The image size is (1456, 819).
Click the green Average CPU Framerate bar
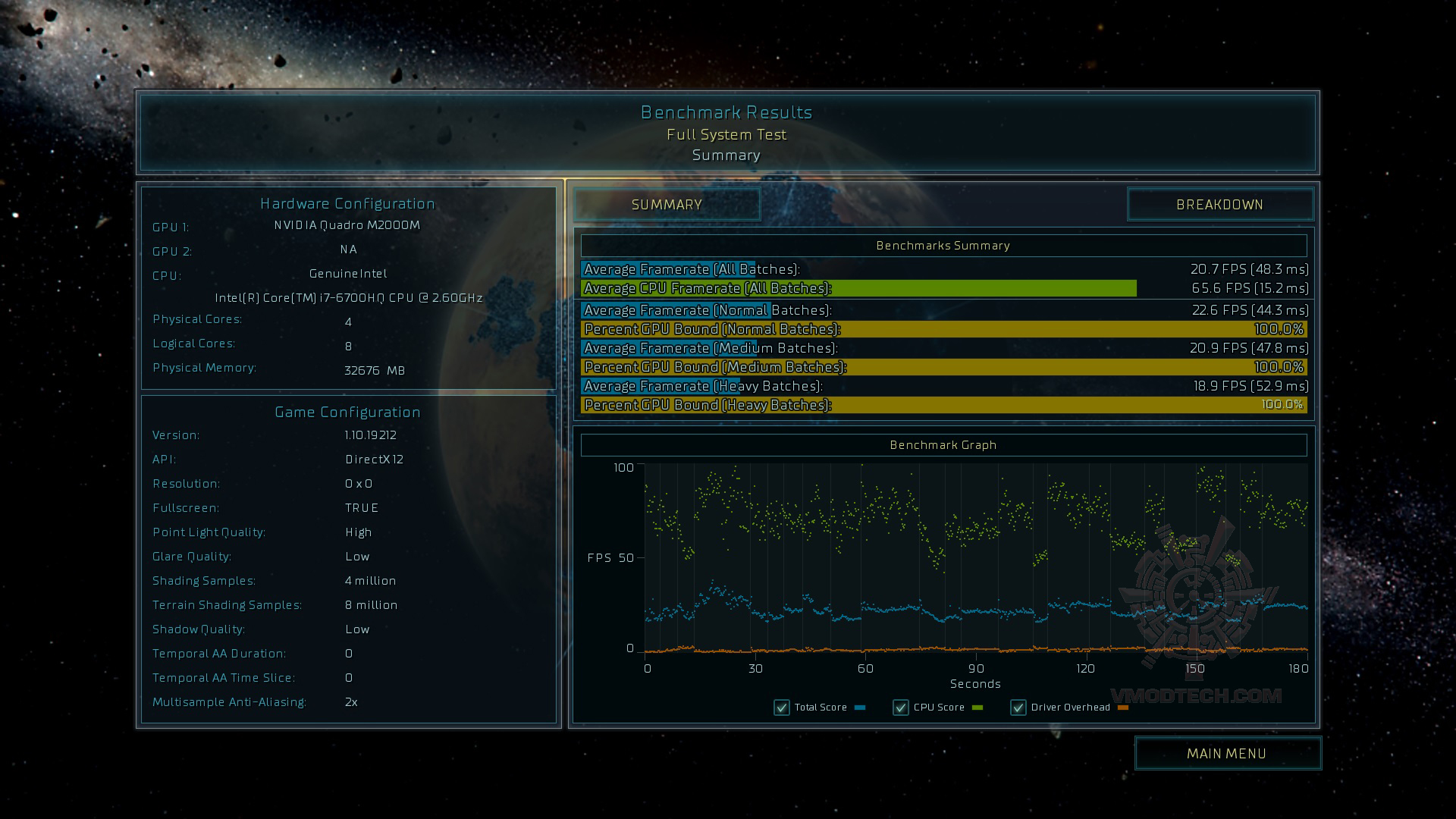point(858,288)
